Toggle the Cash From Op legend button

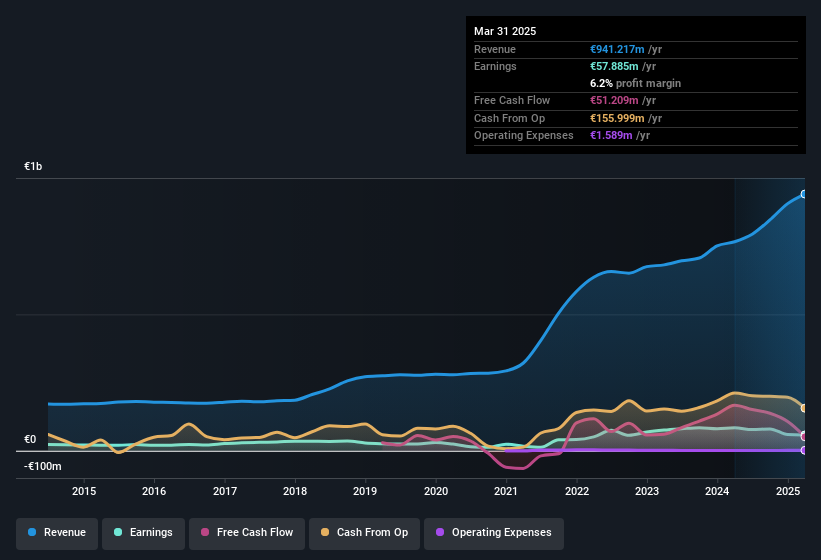[x=364, y=533]
